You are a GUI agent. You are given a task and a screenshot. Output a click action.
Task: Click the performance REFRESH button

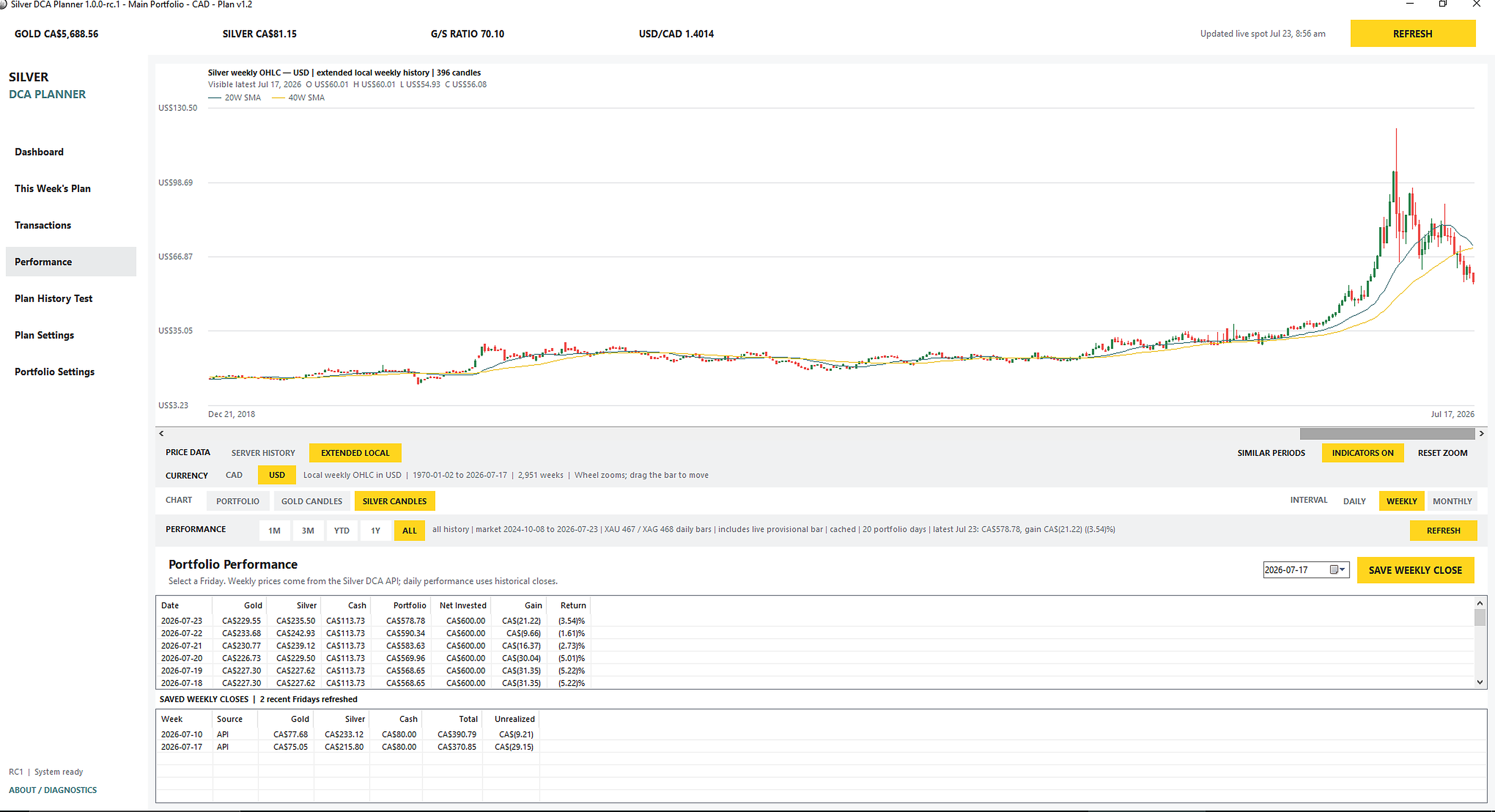pos(1443,530)
